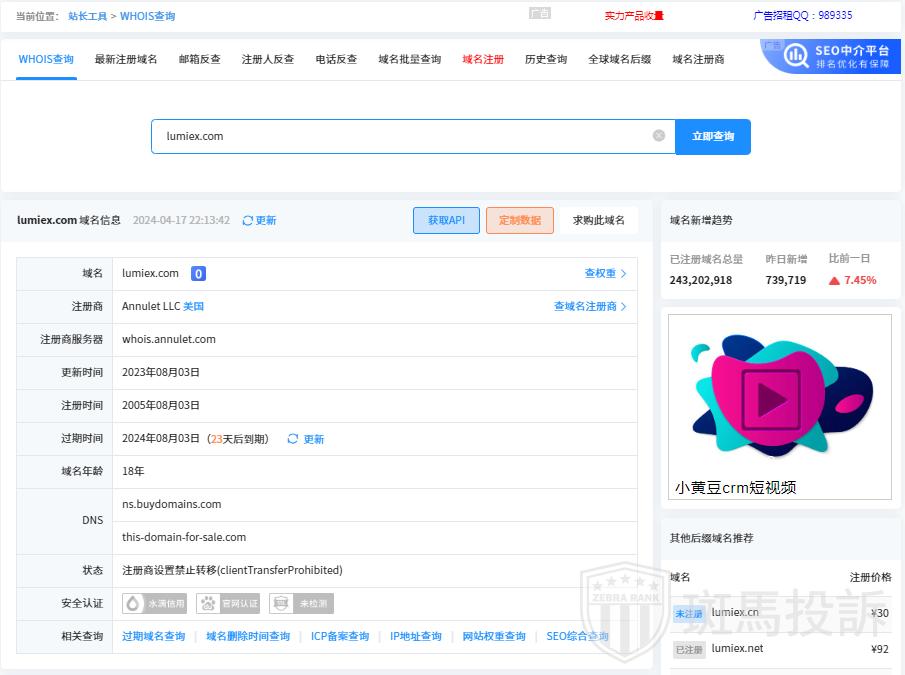Click the refresh icon in expiry date row
Viewport: 905px width, 675px height.
tap(293, 439)
